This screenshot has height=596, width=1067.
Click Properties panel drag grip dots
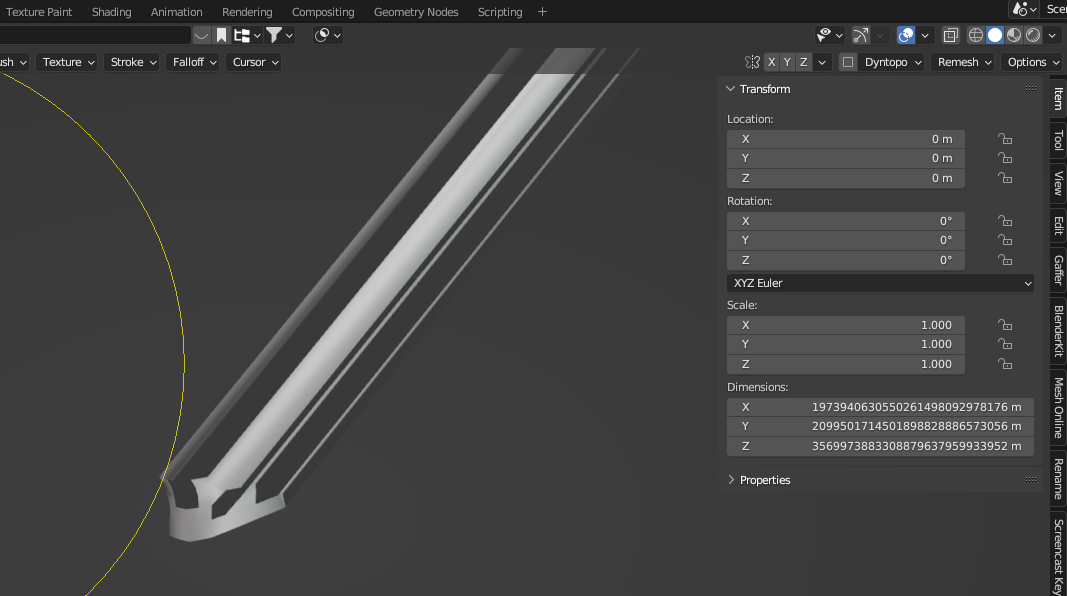[1031, 480]
